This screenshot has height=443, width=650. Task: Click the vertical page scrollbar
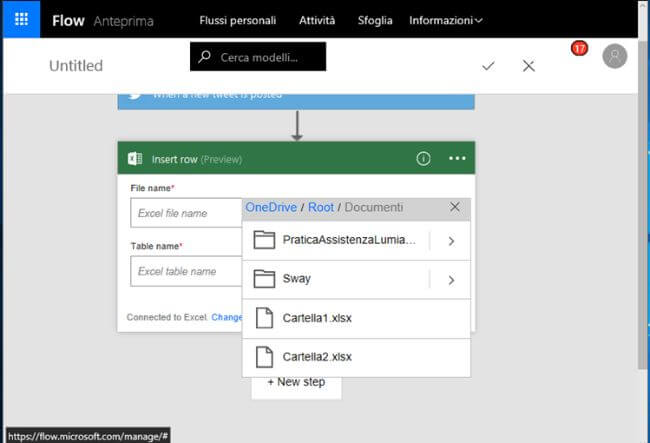click(643, 203)
